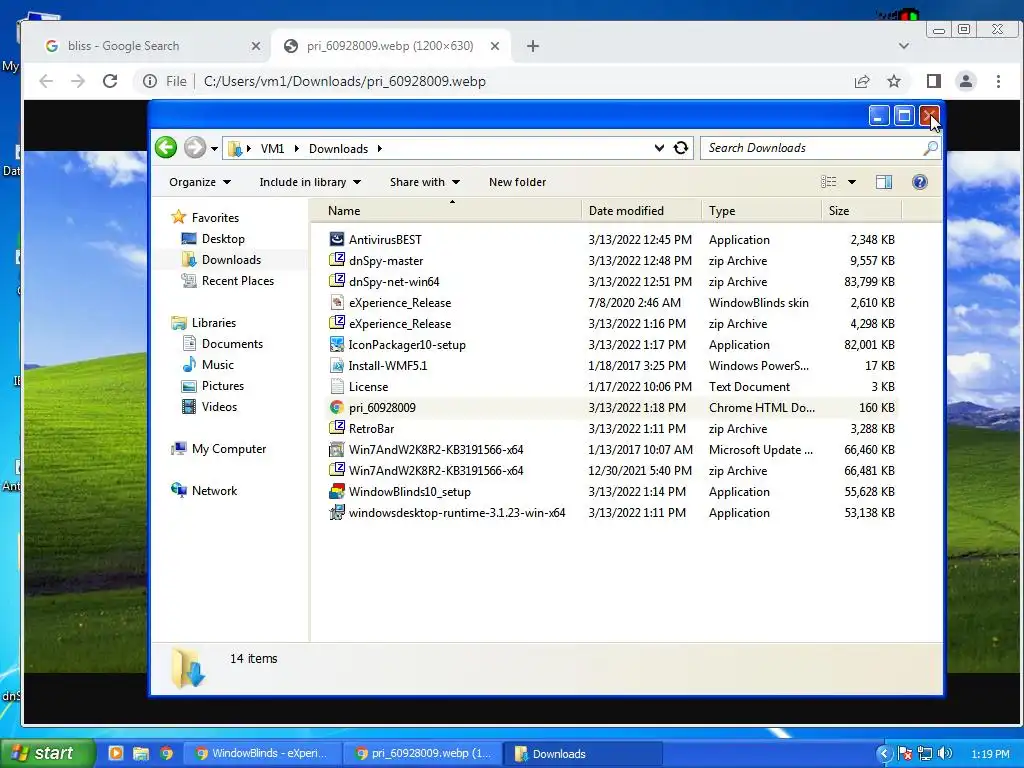The image size is (1024, 768).
Task: Expand the arrow after Downloads breadcrumb
Action: point(379,148)
